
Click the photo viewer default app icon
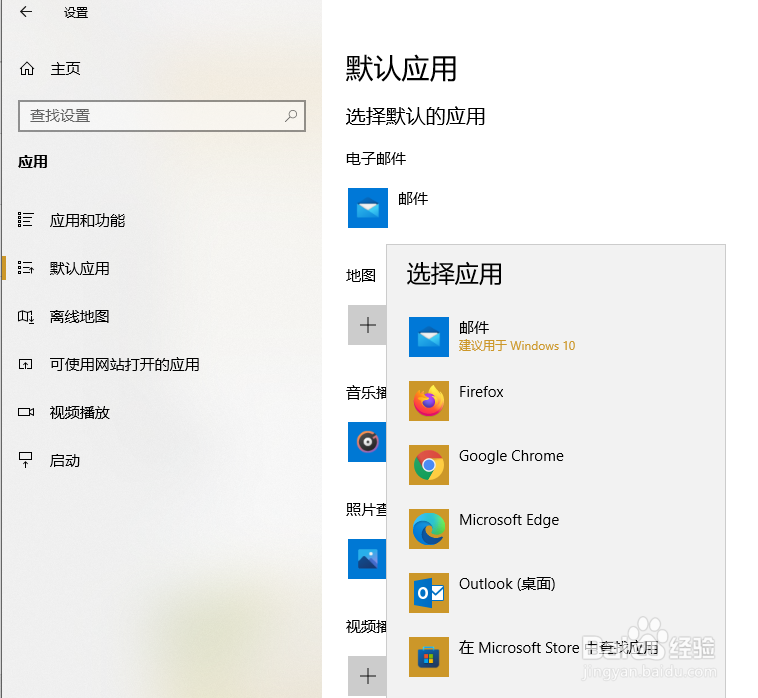(x=367, y=559)
